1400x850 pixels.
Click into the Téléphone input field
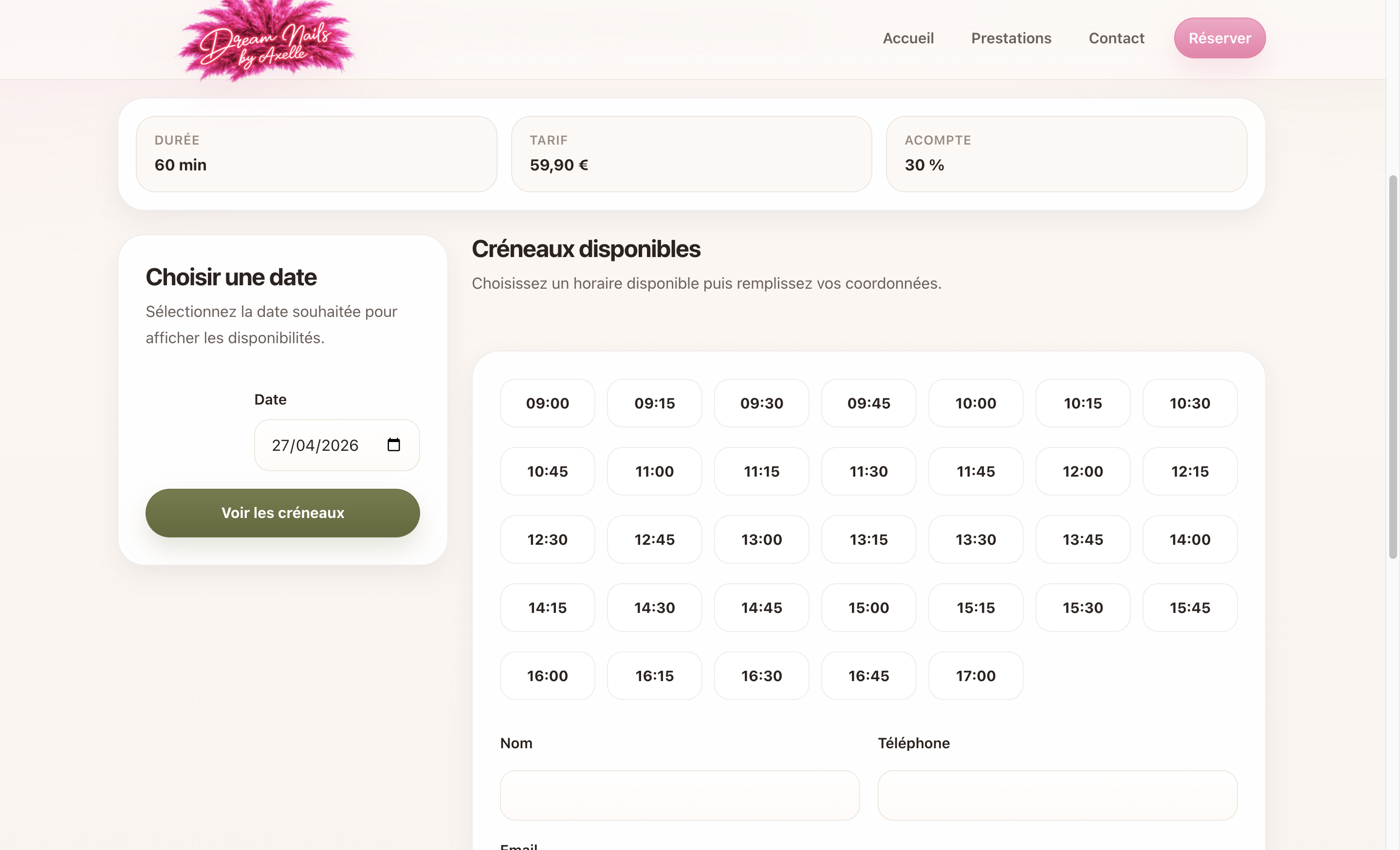(x=1057, y=795)
